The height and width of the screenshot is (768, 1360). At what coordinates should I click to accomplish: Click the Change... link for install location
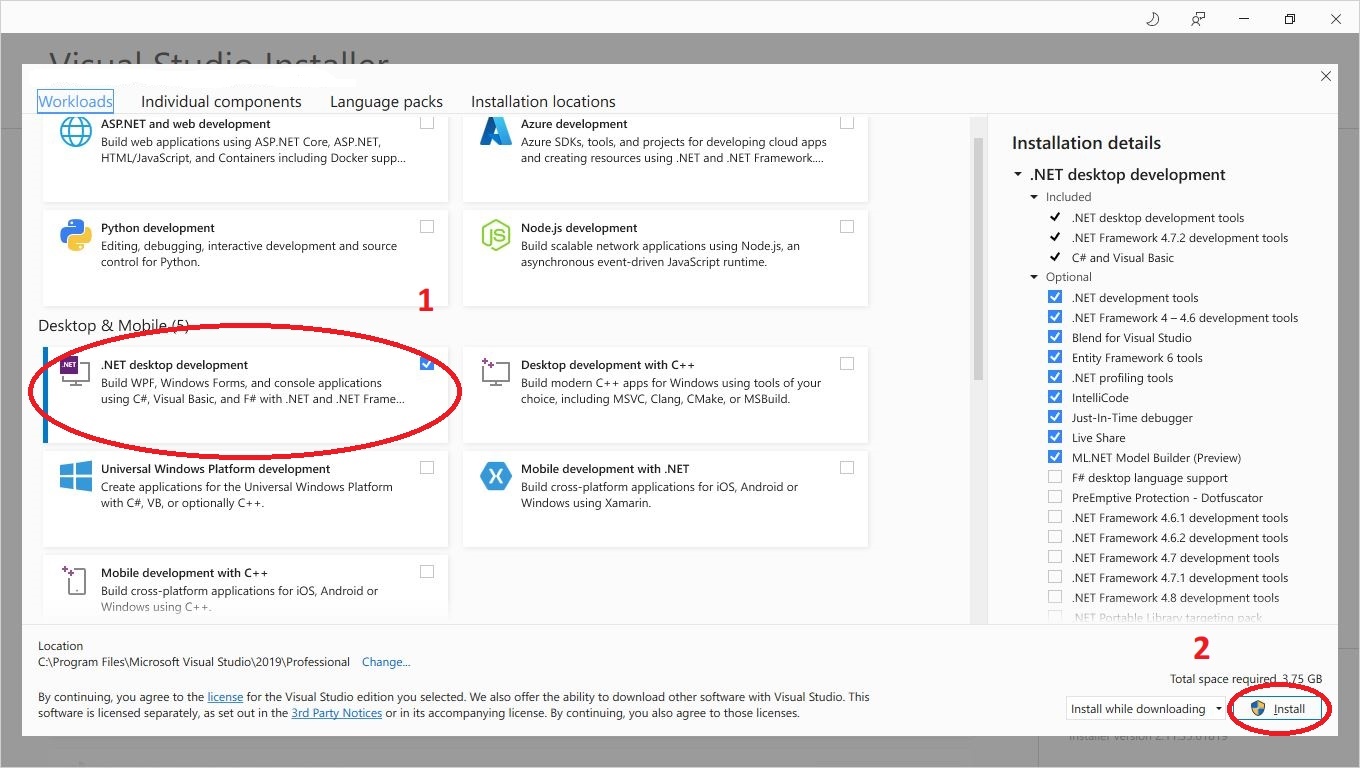[x=386, y=661]
